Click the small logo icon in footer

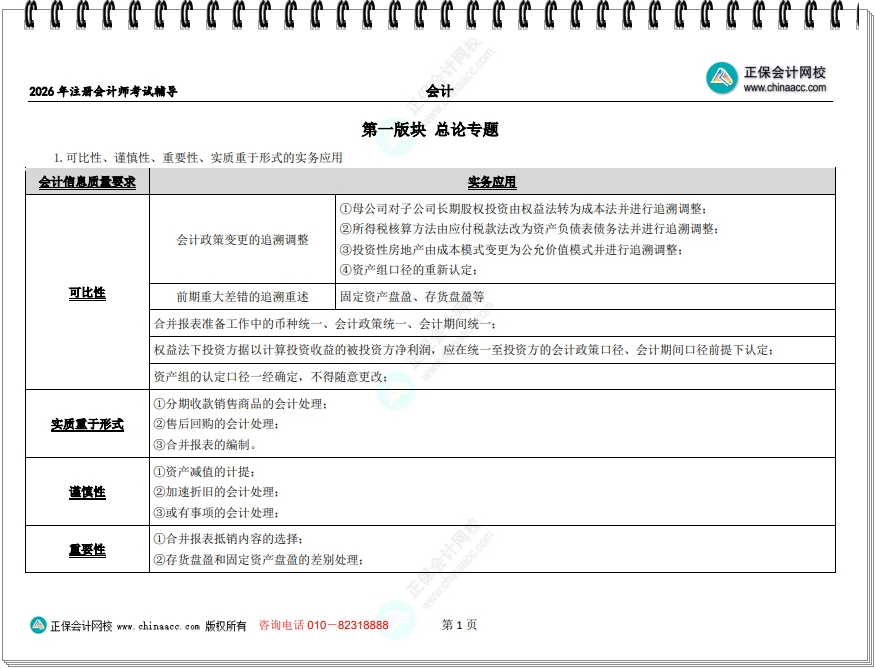click(x=38, y=625)
